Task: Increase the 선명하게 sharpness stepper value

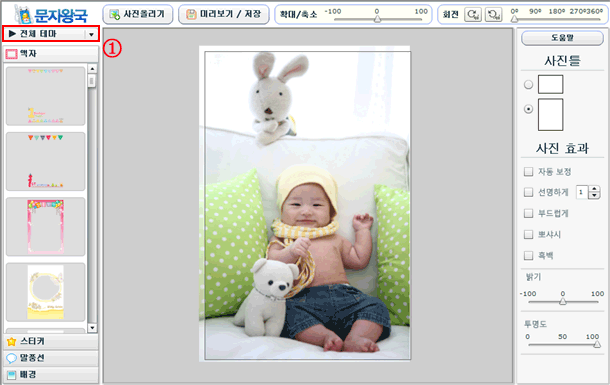Action: pos(594,189)
